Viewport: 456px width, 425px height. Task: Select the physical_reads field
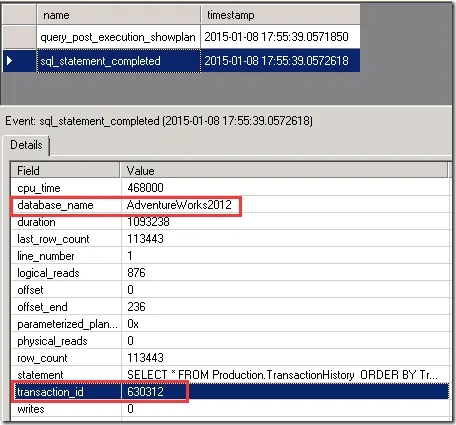(52, 341)
